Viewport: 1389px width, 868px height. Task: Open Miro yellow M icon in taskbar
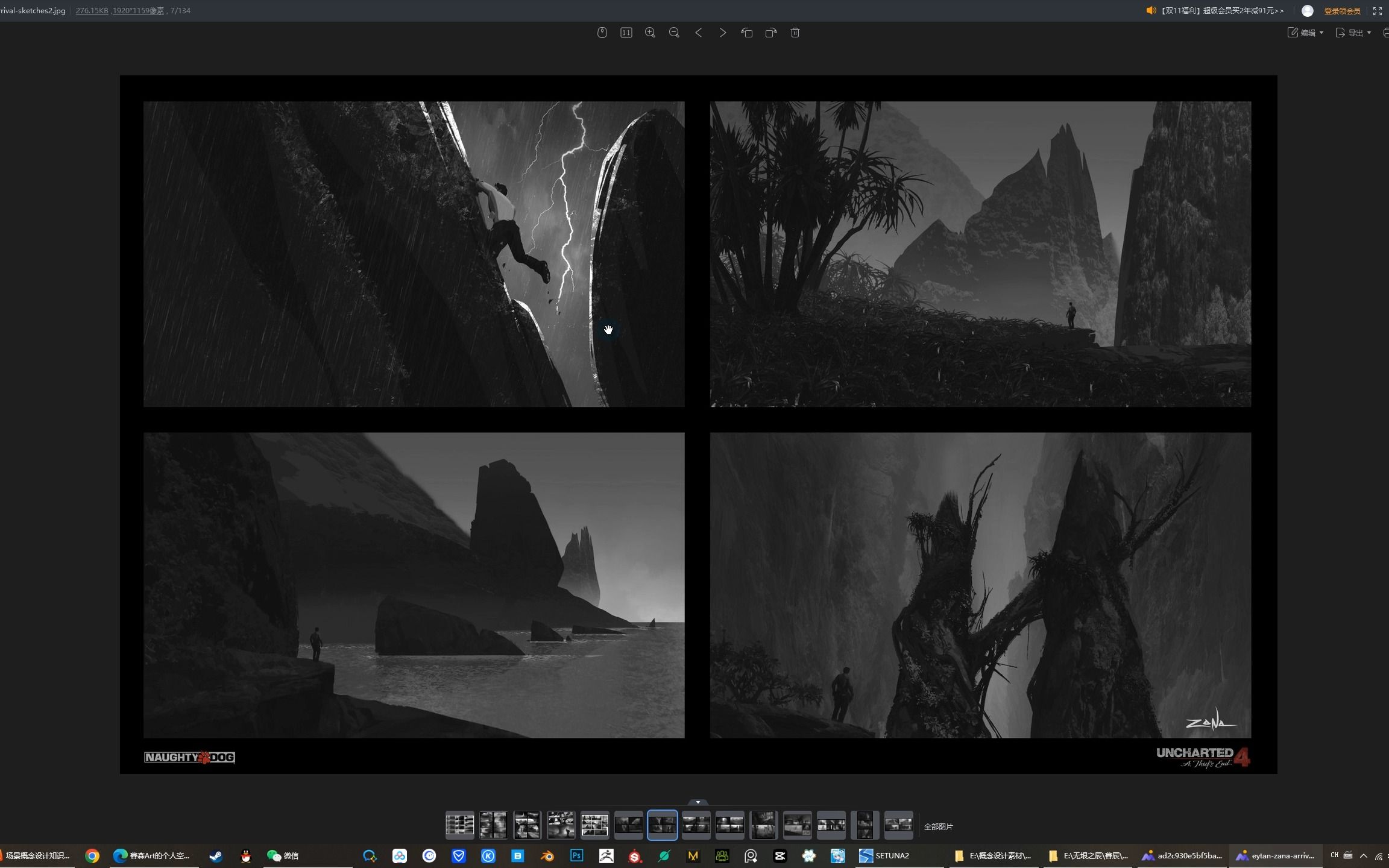693,856
